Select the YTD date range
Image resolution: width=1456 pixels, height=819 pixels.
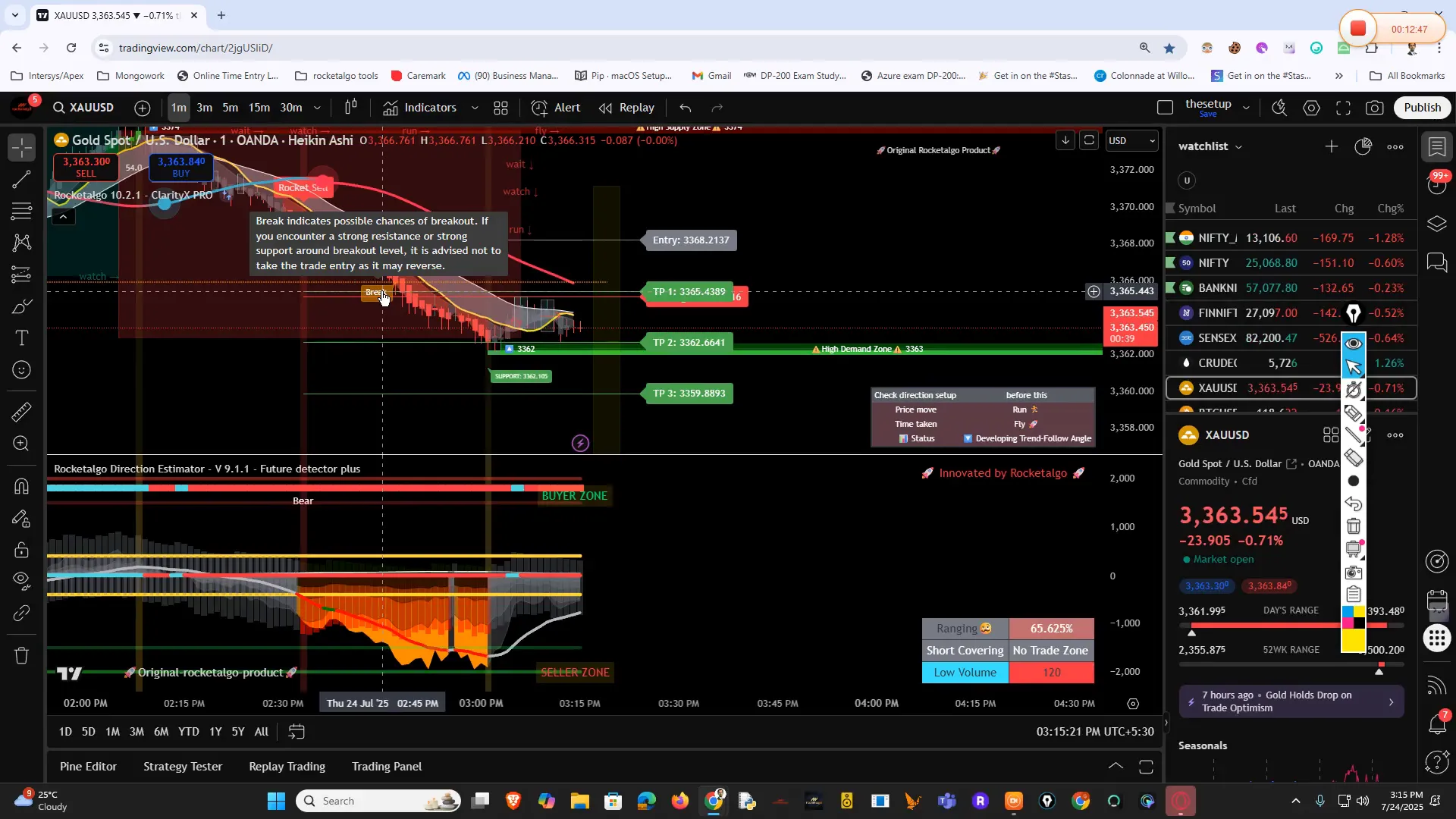pyautogui.click(x=189, y=732)
